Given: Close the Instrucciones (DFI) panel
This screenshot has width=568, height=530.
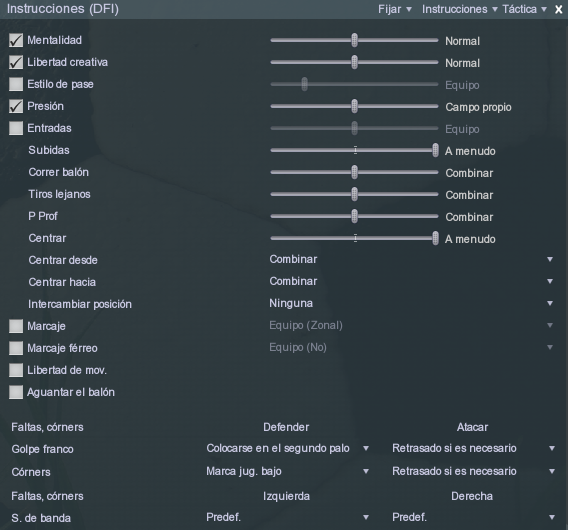Looking at the screenshot, I should [x=558, y=9].
